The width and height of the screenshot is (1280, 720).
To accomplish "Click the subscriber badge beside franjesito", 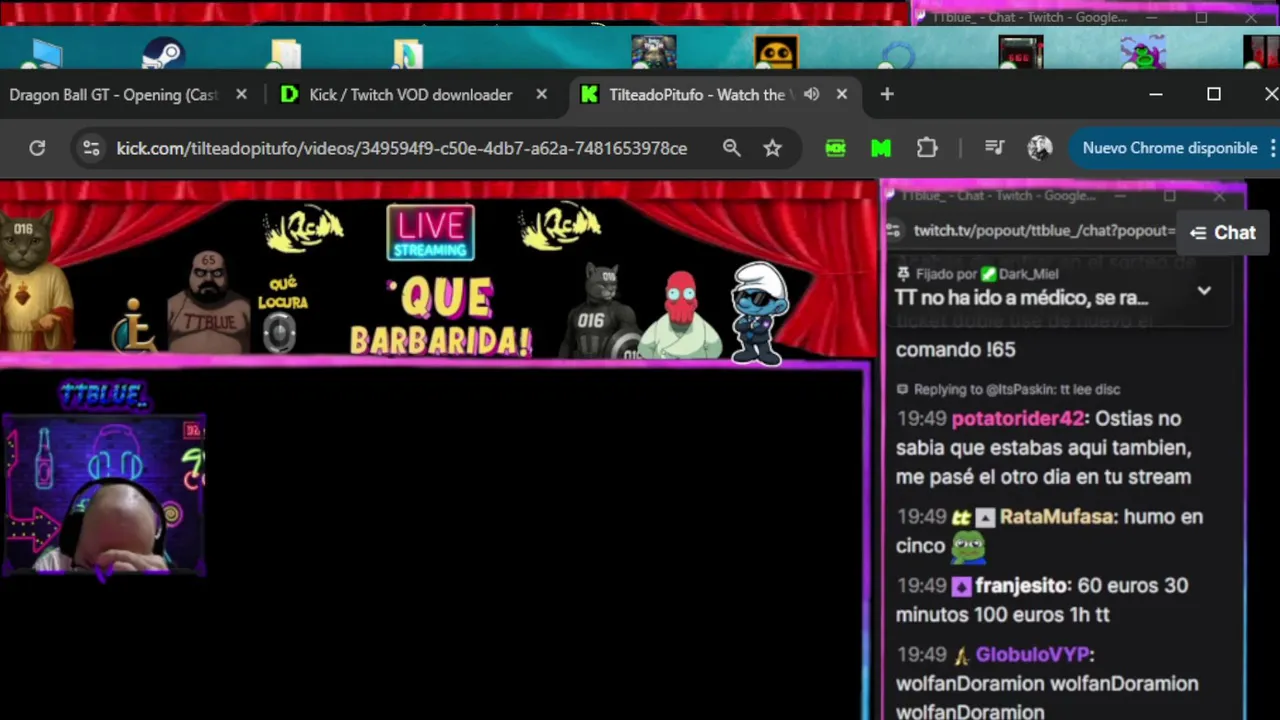I will point(961,586).
